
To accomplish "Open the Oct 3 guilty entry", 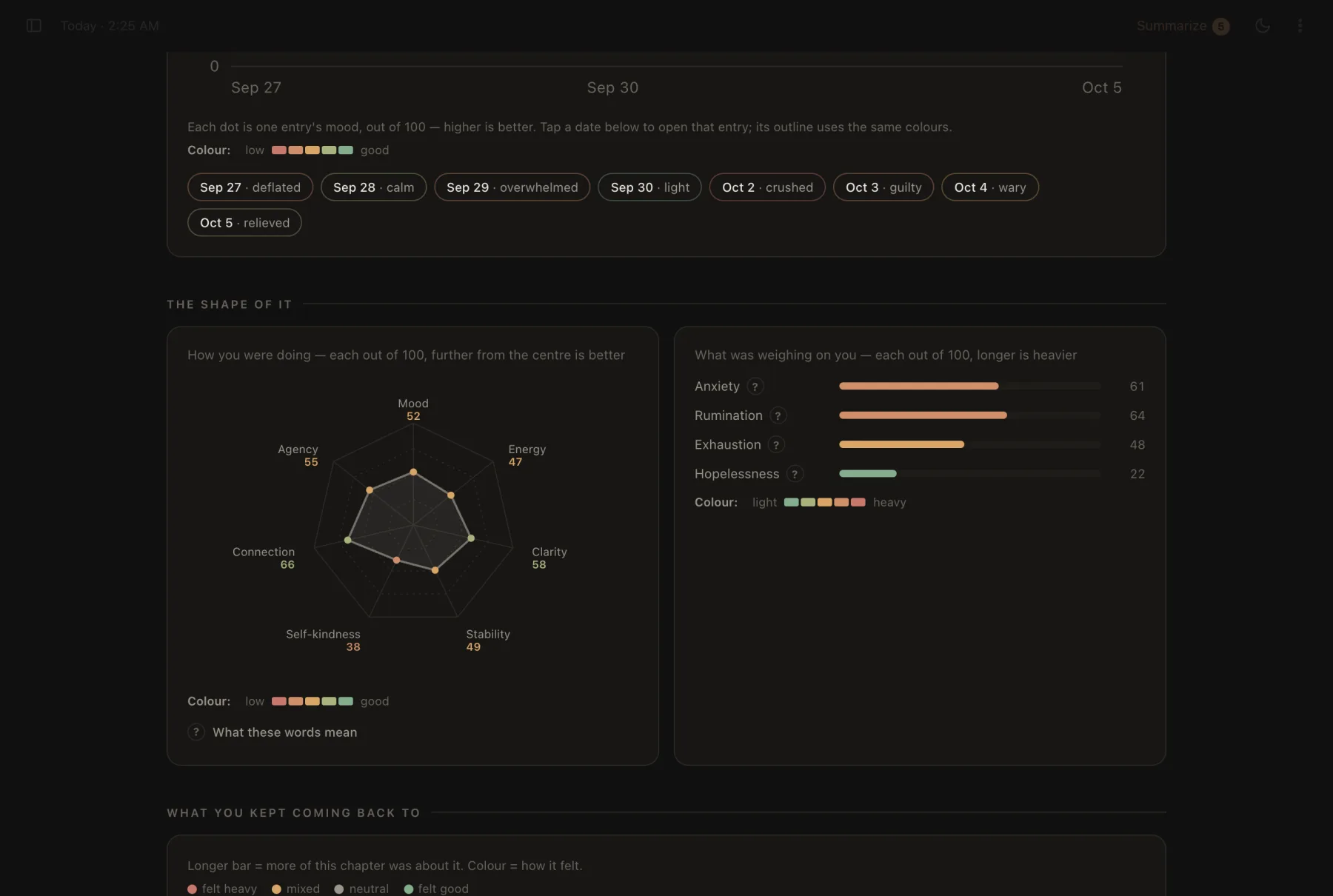I will pos(883,187).
